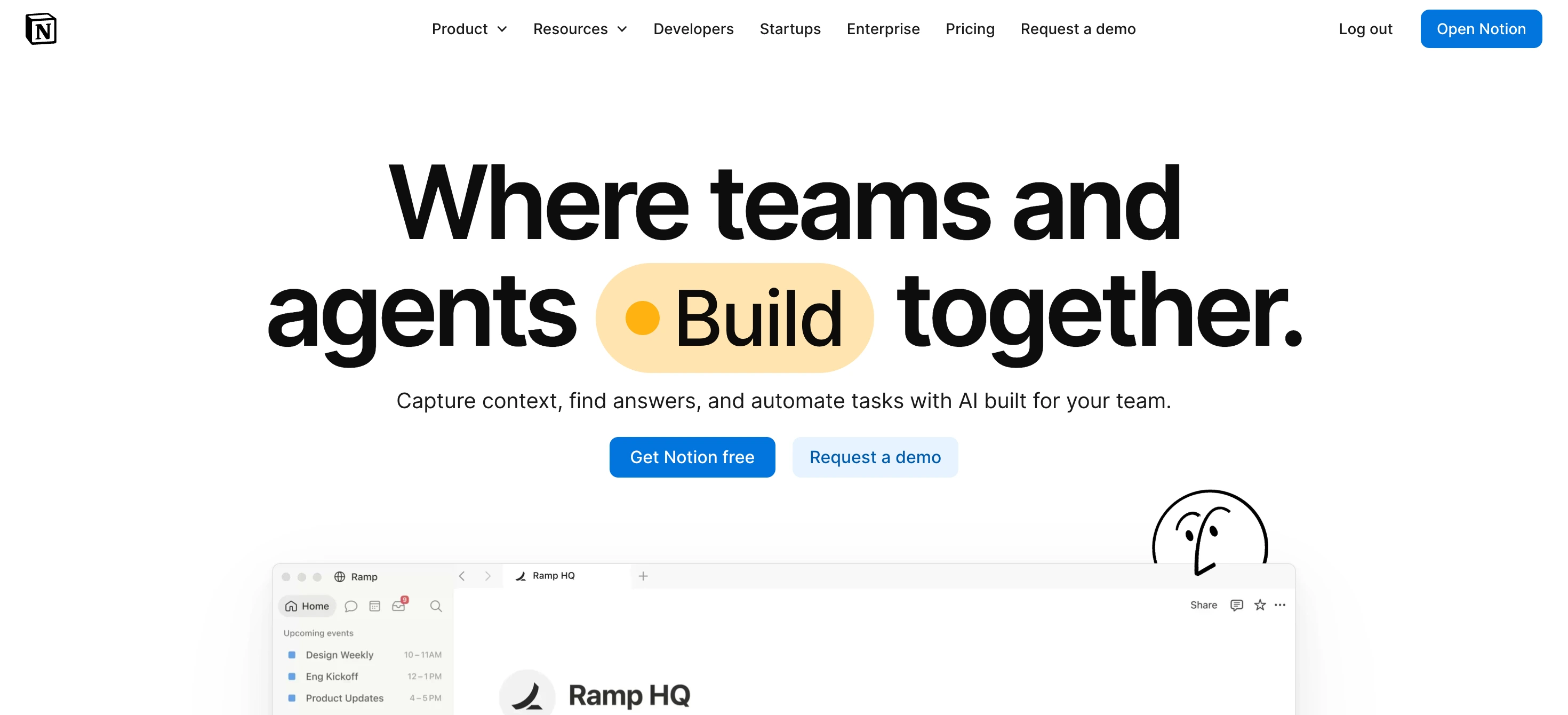The image size is (1568, 715).
Task: Click the Ramp workspace name in the title bar
Action: pyautogui.click(x=364, y=577)
